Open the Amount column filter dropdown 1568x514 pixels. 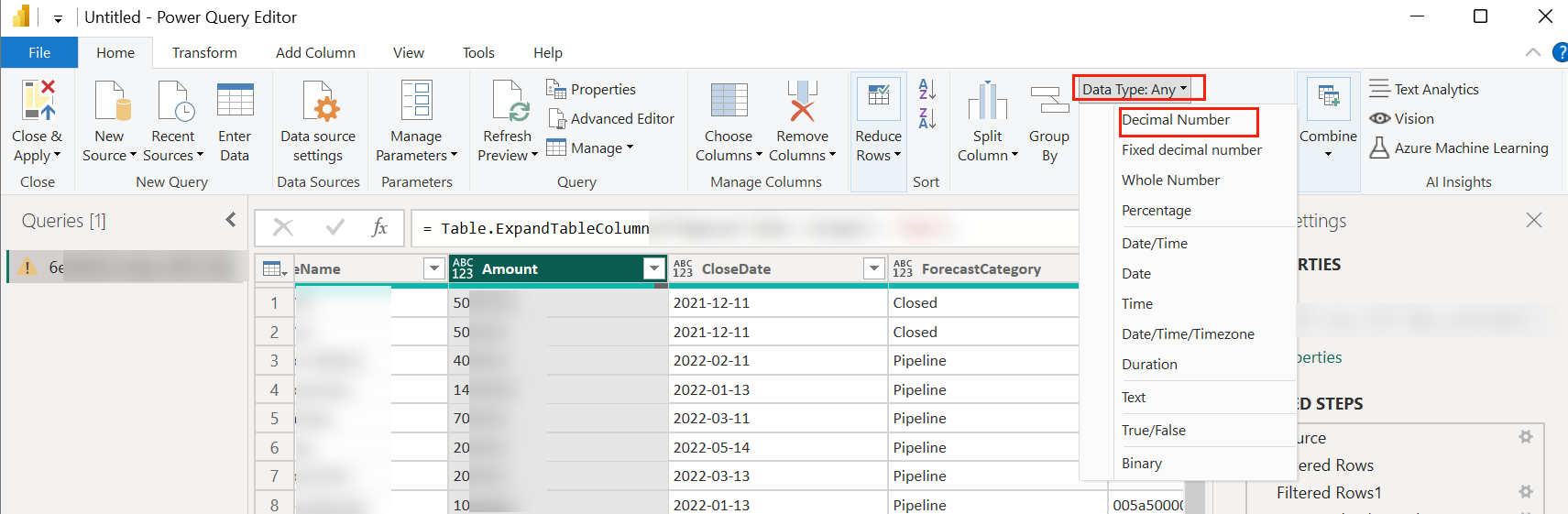(x=653, y=268)
